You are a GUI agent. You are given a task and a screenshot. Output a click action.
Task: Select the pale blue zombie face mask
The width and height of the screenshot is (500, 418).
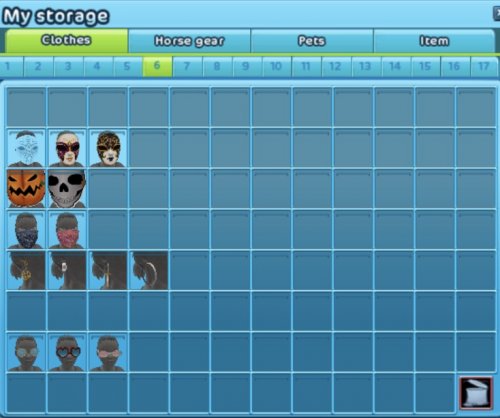(26, 148)
